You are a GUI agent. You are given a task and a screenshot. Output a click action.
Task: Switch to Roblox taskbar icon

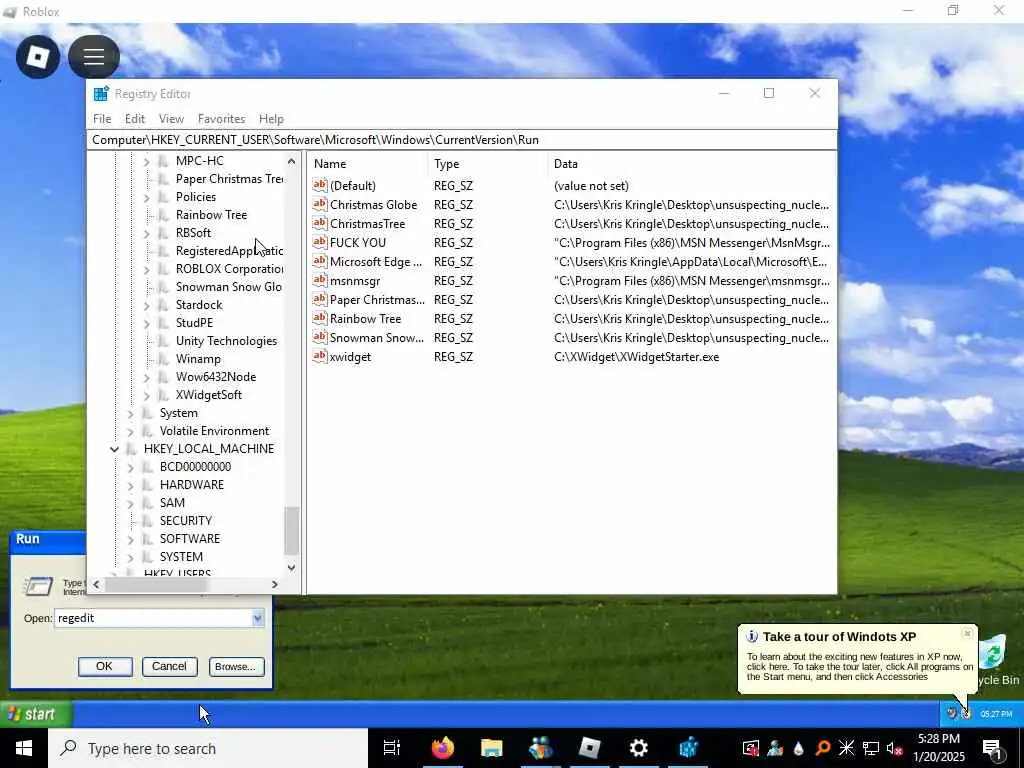point(590,748)
